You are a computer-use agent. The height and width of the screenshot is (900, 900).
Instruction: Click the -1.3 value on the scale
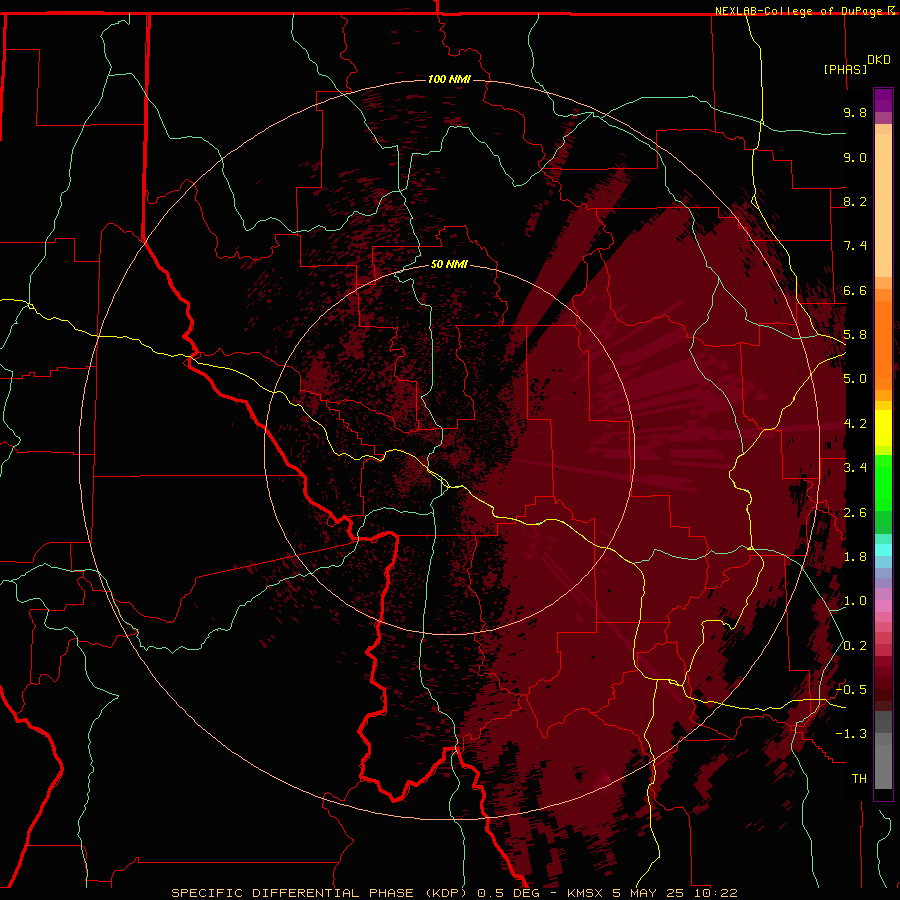click(851, 734)
